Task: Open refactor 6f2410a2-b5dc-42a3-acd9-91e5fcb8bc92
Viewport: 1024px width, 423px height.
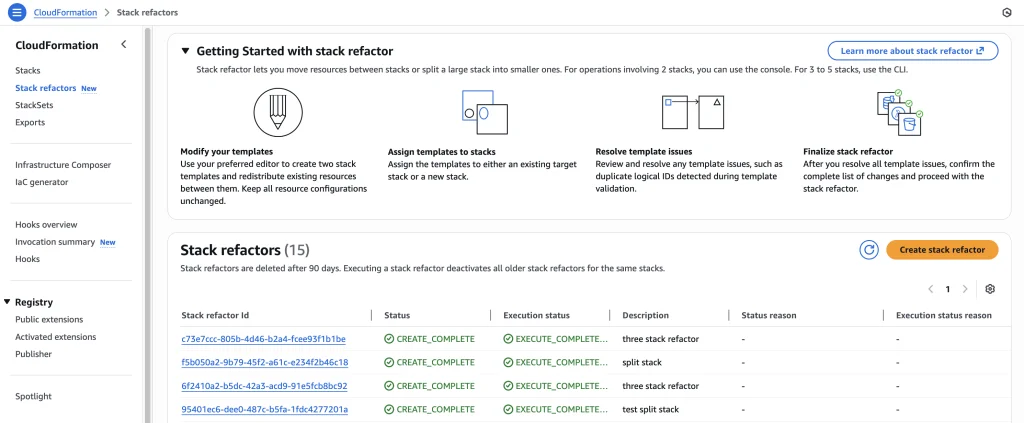Action: pos(264,386)
